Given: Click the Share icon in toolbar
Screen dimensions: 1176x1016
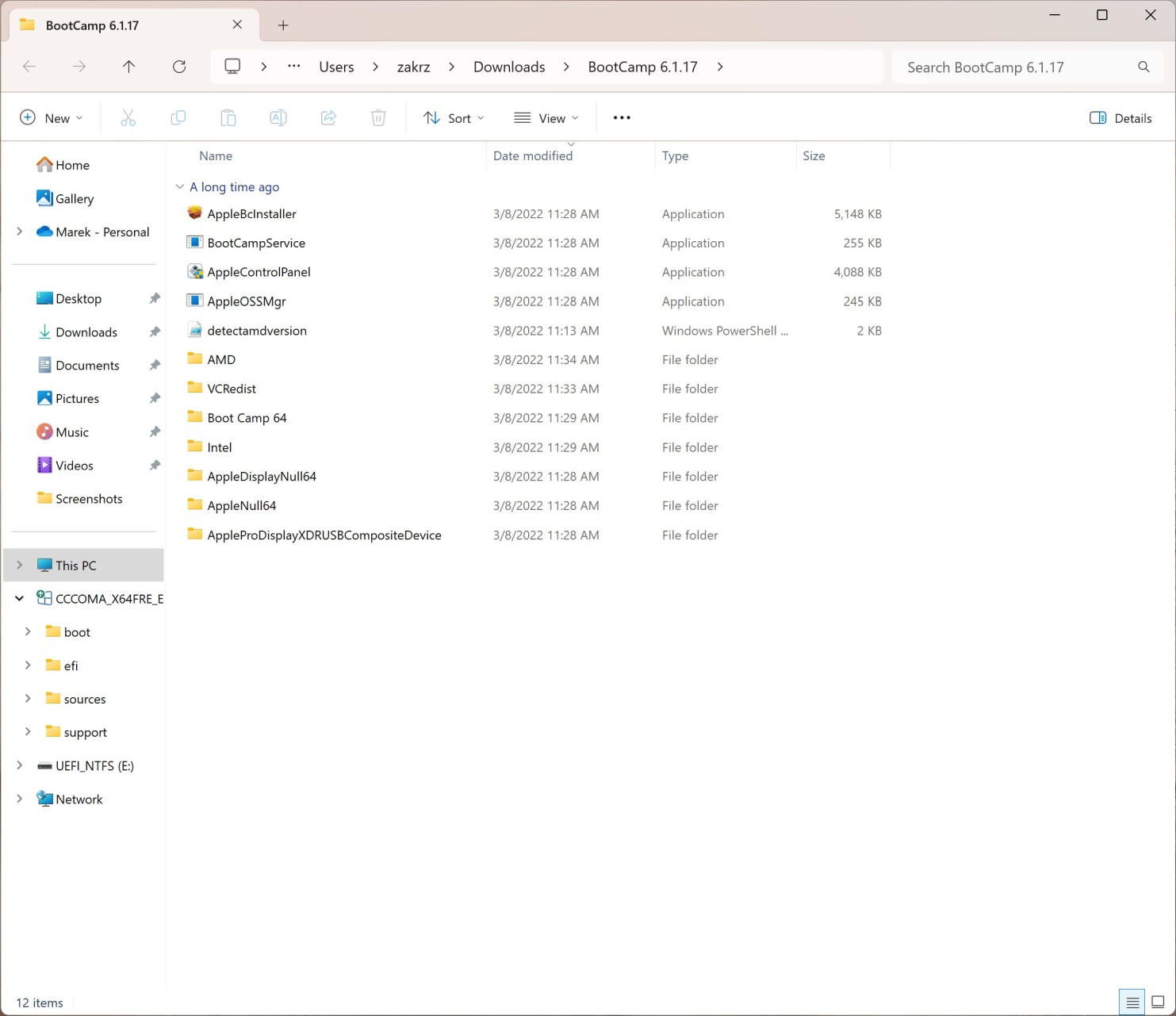Looking at the screenshot, I should [x=328, y=118].
